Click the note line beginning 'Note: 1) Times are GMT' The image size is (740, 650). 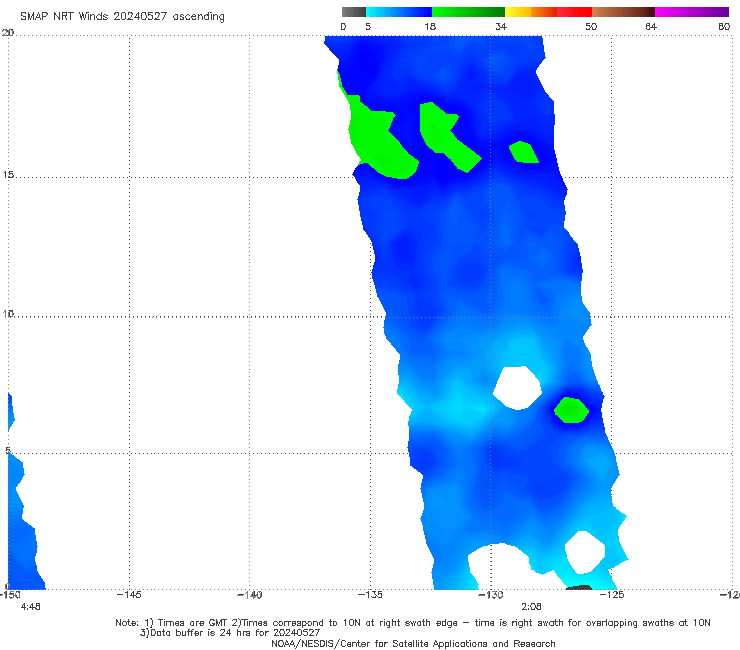(413, 623)
